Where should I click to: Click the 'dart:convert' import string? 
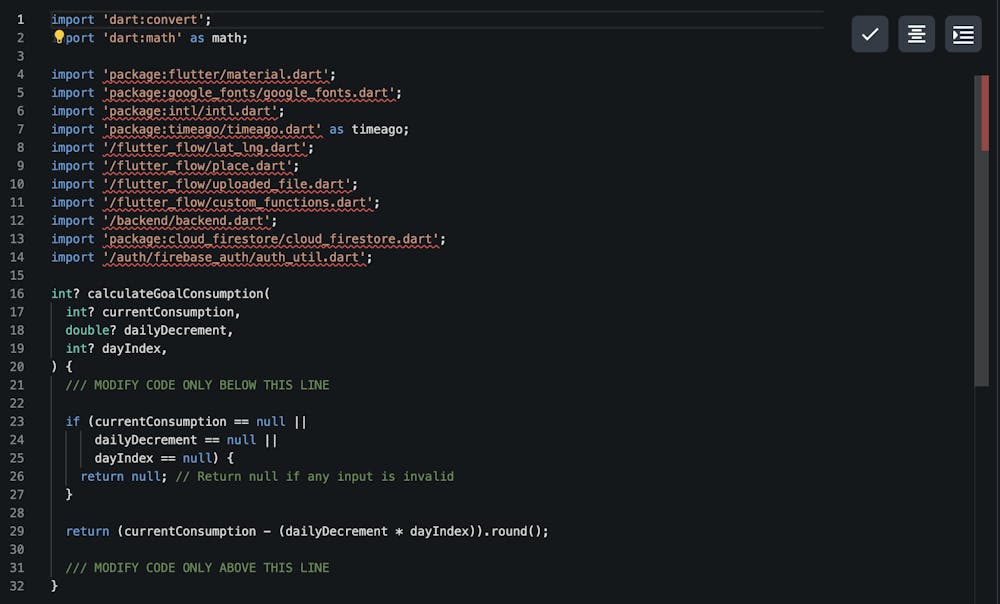(156, 19)
